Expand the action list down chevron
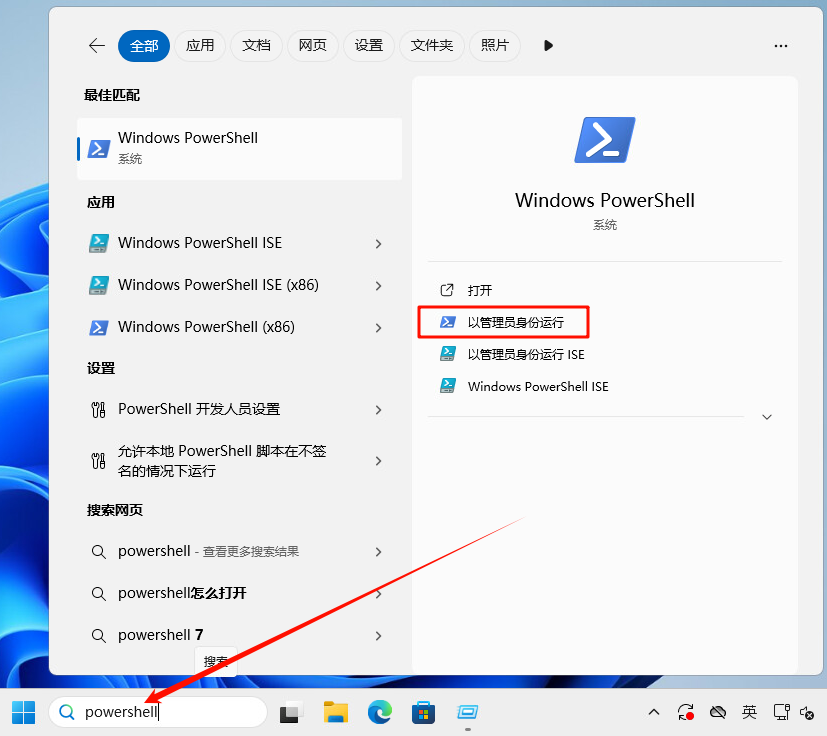This screenshot has height=736, width=827. (x=767, y=417)
